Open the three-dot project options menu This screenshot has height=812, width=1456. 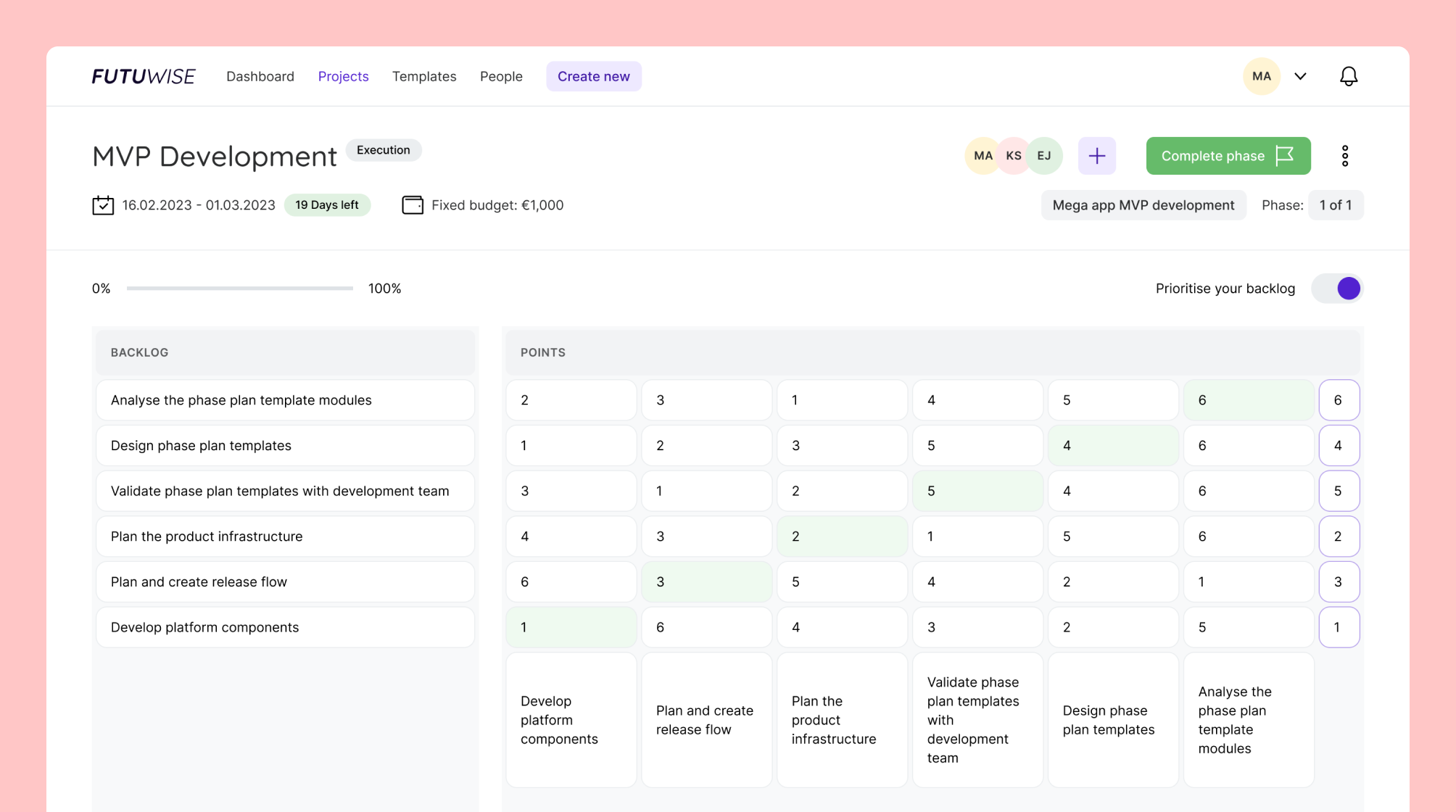pos(1344,156)
